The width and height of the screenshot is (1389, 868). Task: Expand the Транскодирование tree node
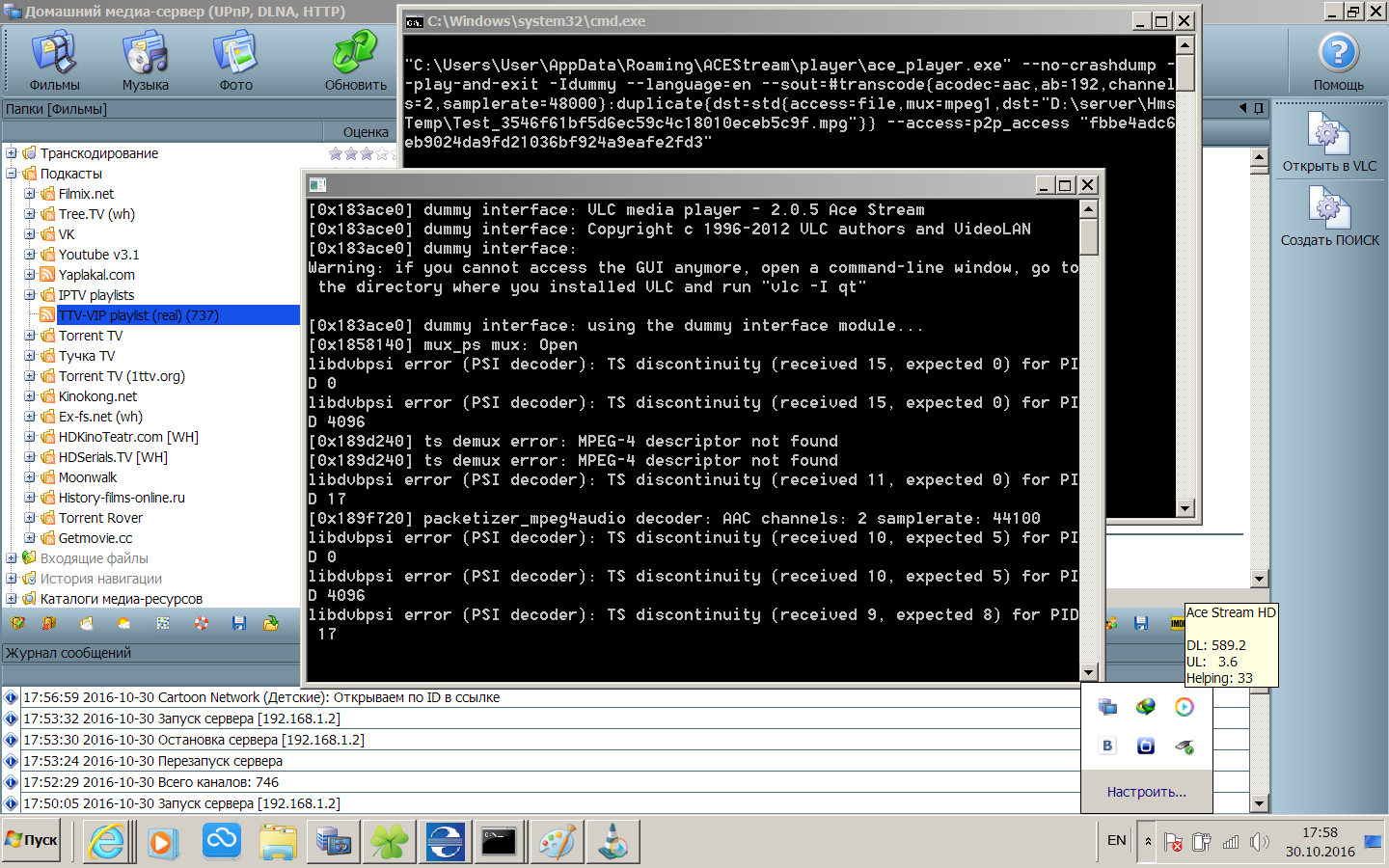click(12, 153)
